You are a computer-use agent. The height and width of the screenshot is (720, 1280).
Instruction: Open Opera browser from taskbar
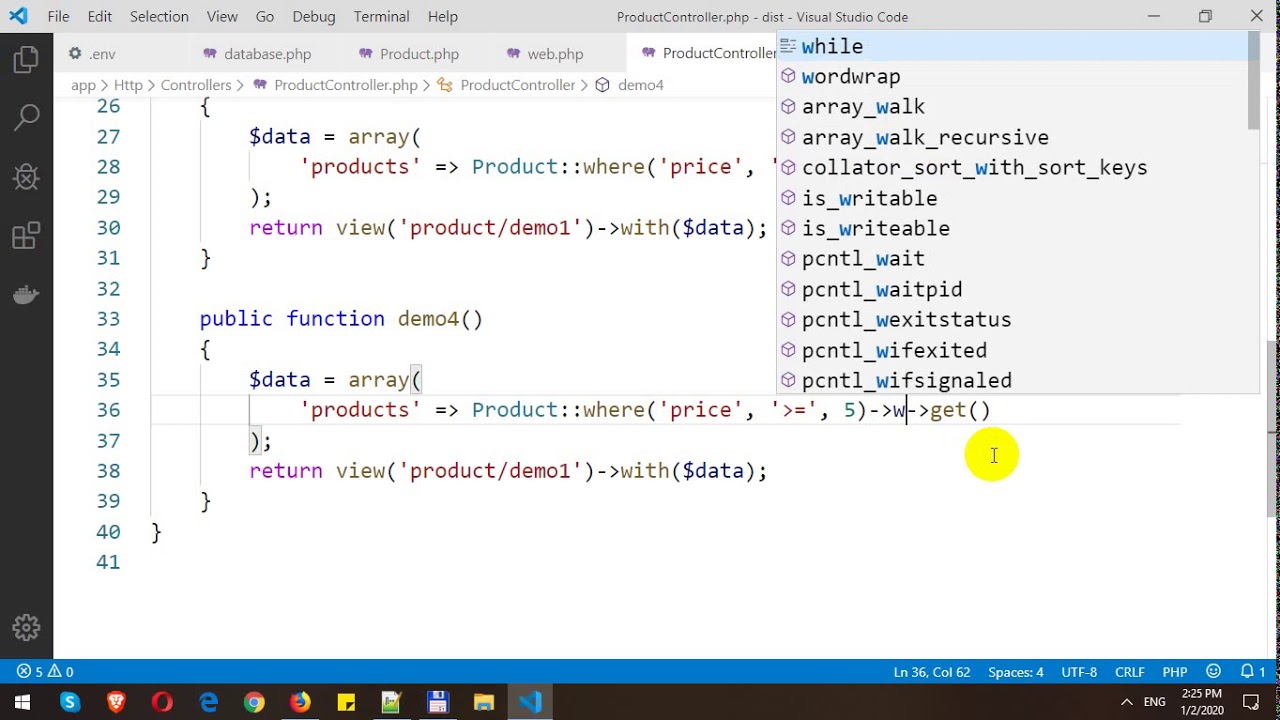click(x=162, y=702)
